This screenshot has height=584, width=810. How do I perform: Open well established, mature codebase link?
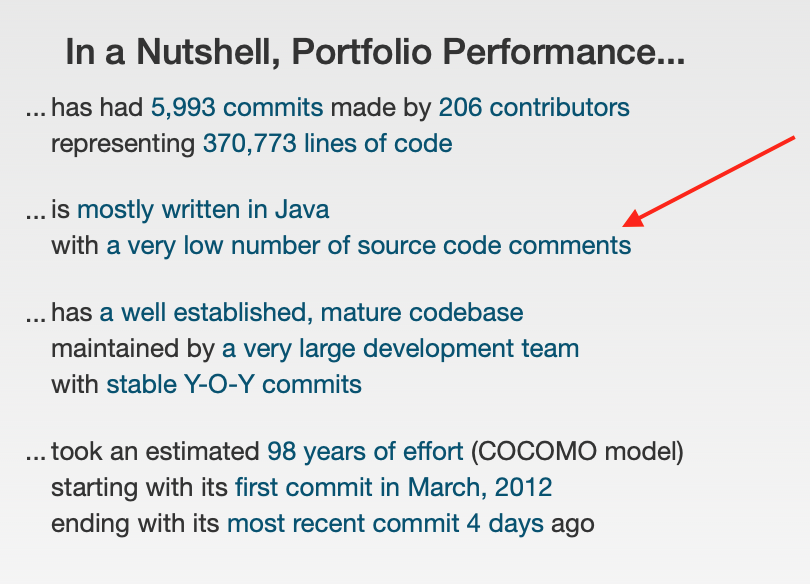311,313
